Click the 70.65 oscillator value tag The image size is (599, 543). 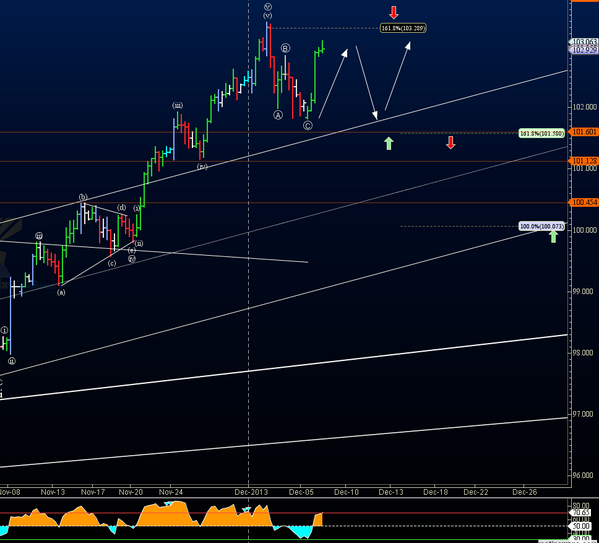pos(581,513)
